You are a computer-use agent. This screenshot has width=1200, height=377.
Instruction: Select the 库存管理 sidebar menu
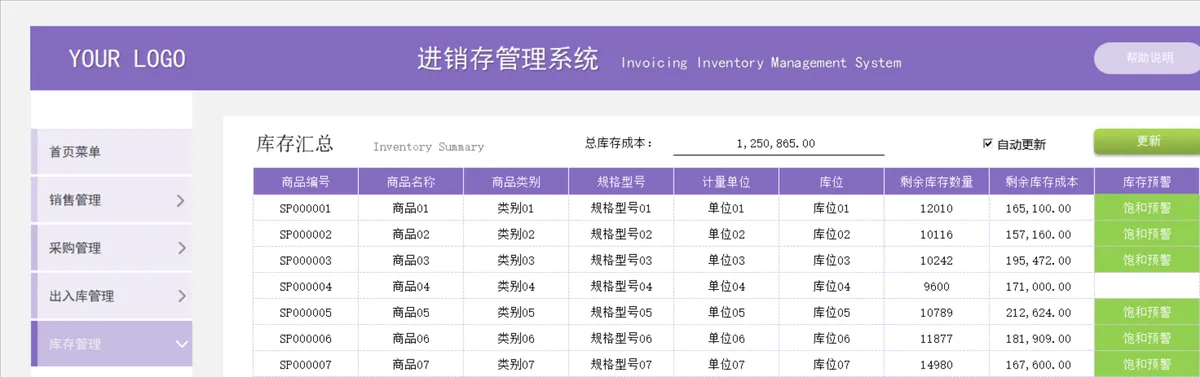pos(112,344)
